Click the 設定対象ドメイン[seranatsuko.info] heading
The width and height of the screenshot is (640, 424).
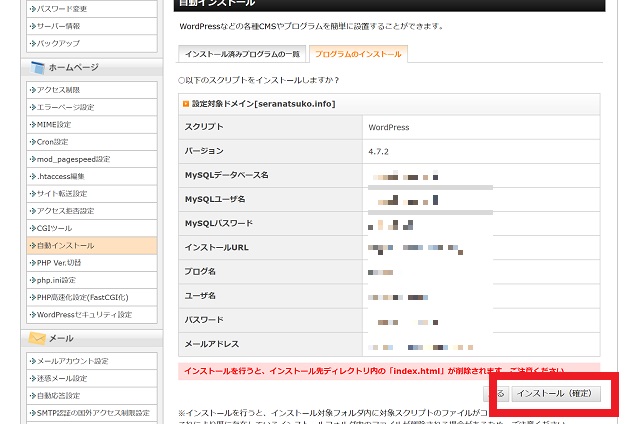[x=264, y=104]
